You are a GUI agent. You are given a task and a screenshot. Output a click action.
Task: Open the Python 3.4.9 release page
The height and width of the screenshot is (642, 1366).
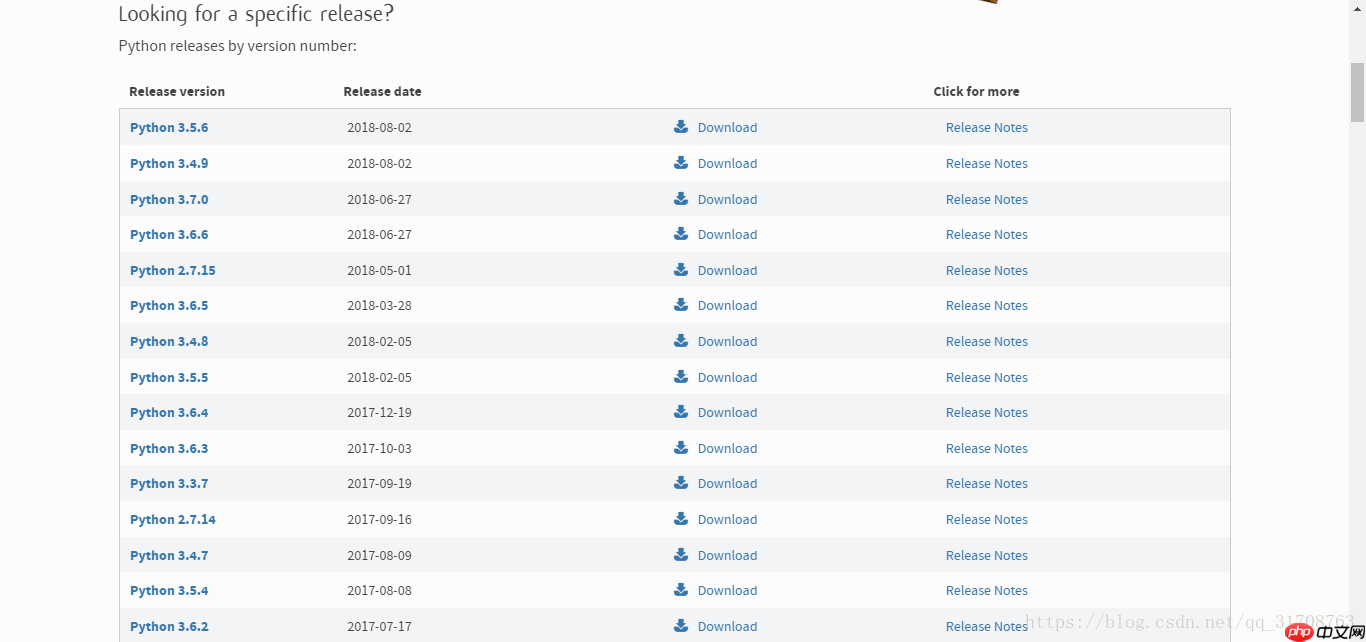pos(169,164)
